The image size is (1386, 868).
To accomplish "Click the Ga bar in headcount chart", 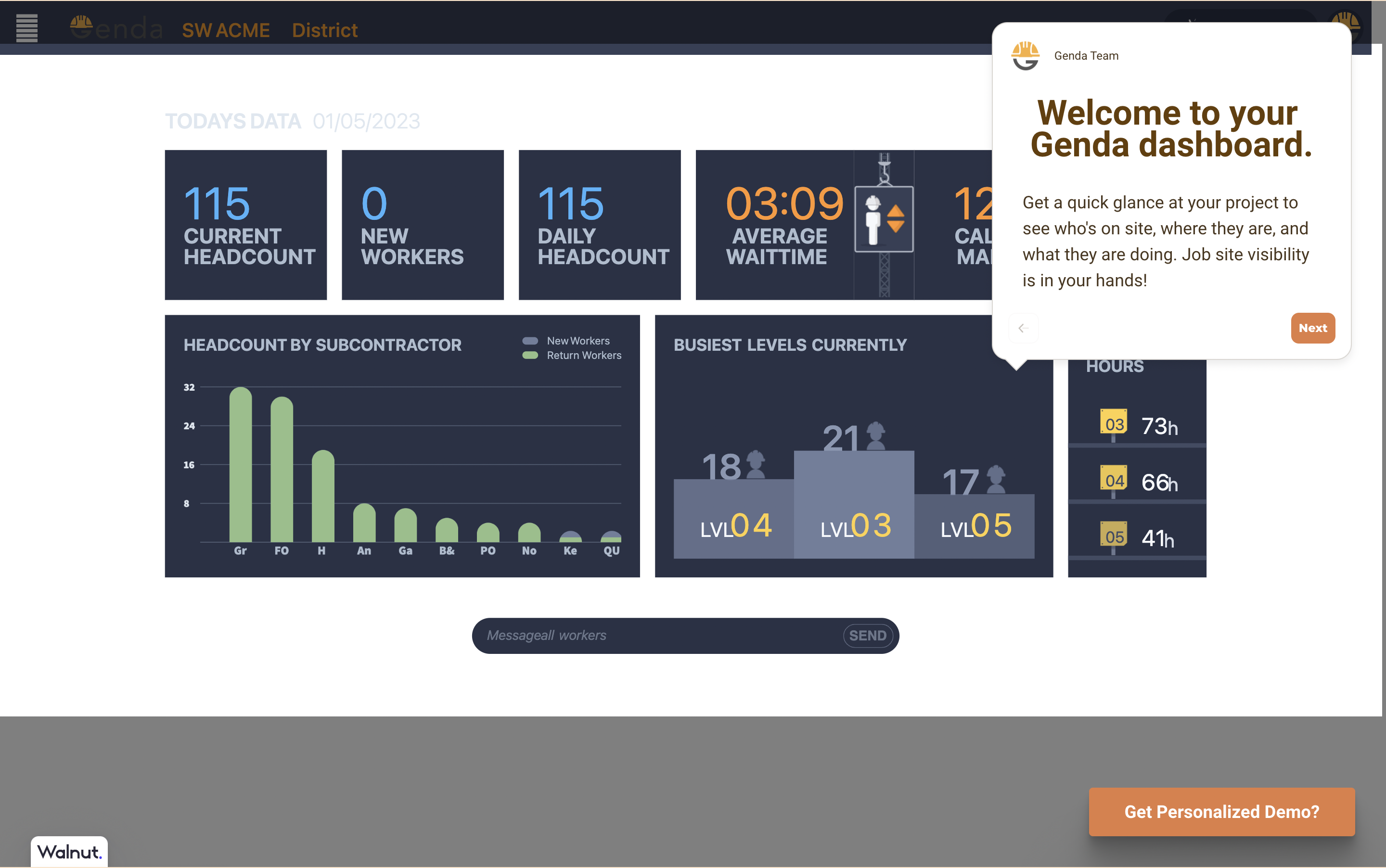I will 406,525.
